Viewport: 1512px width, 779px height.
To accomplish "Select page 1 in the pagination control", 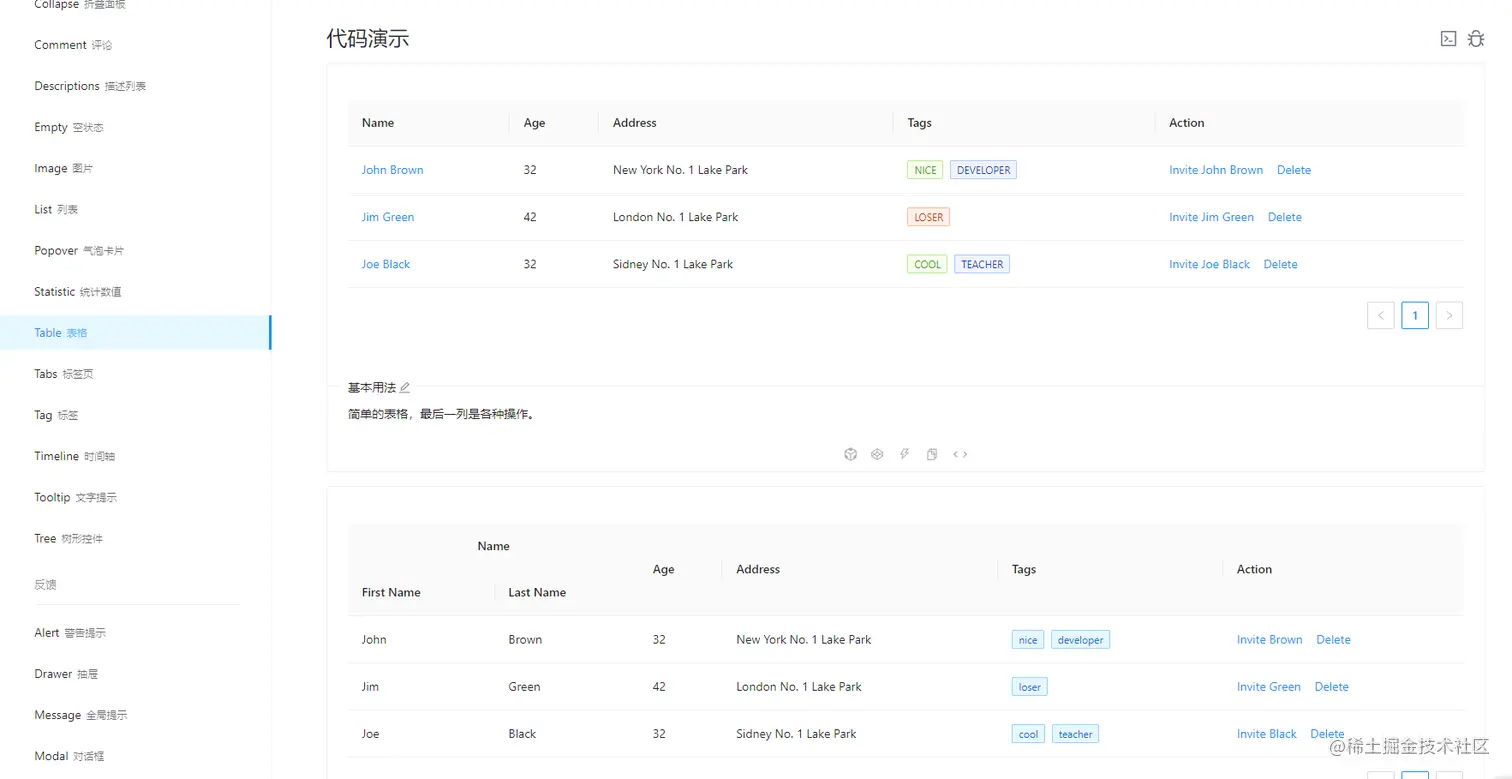I will 1415,315.
